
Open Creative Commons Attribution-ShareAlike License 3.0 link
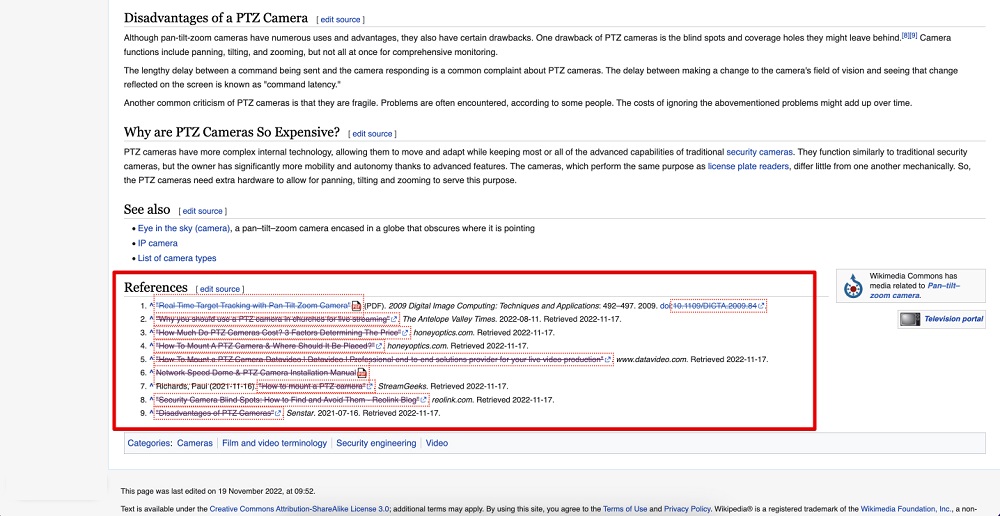299,510
